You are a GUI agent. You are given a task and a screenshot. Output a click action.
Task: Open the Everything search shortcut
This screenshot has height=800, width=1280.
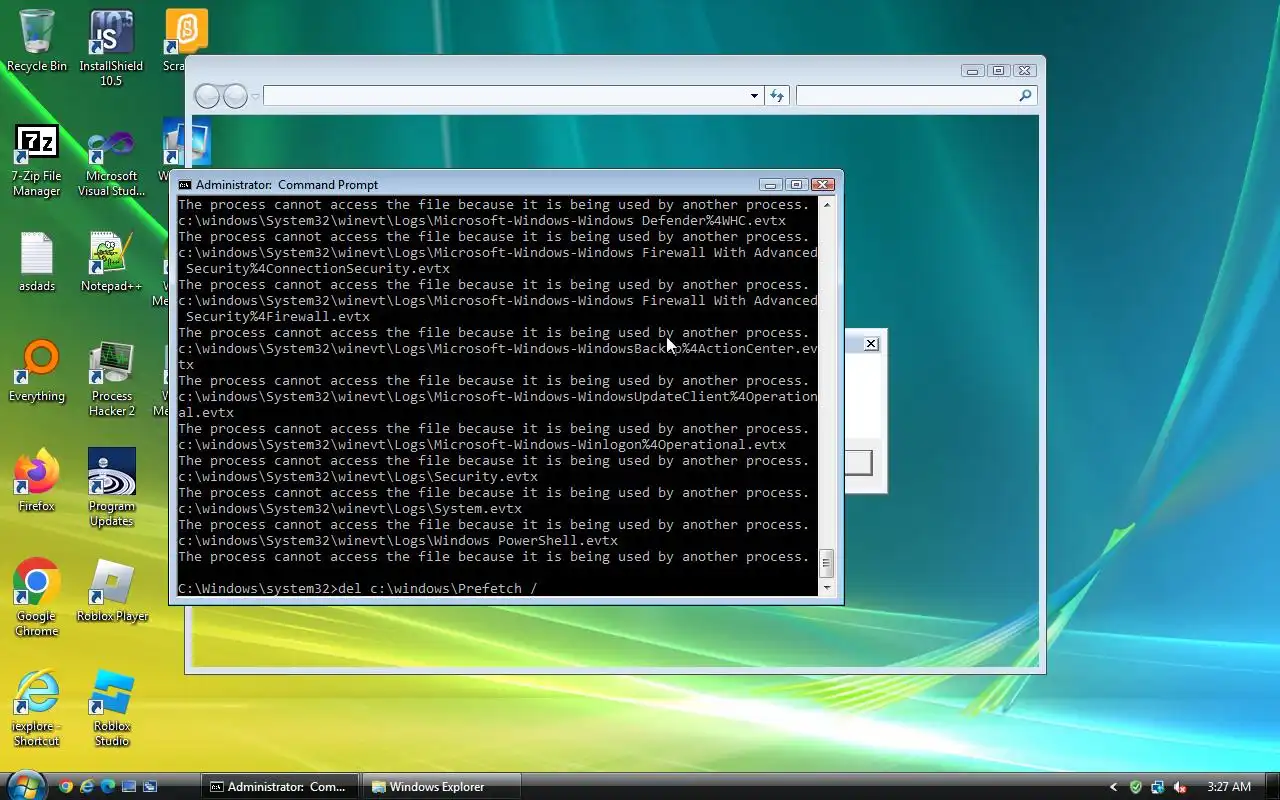[x=37, y=372]
